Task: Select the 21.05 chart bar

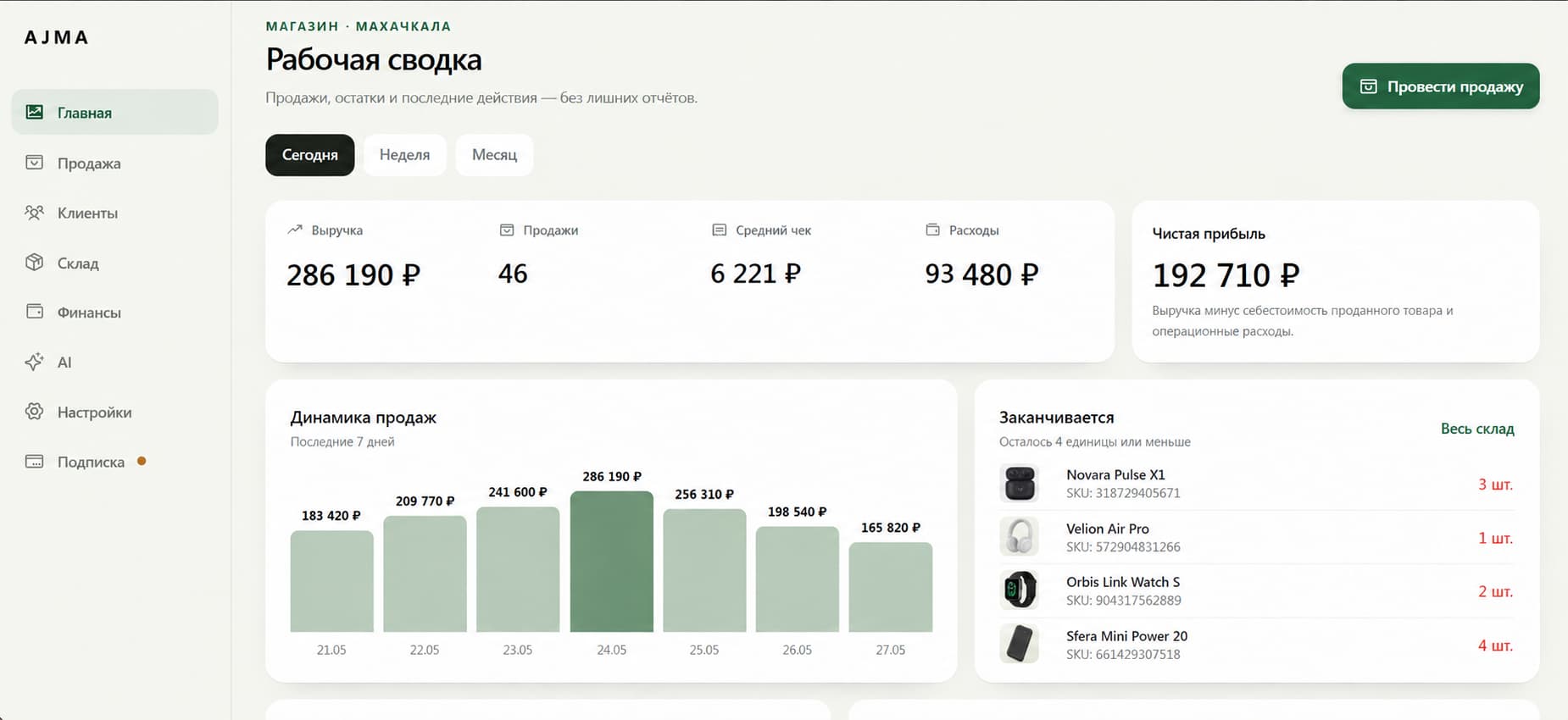Action: (x=331, y=581)
